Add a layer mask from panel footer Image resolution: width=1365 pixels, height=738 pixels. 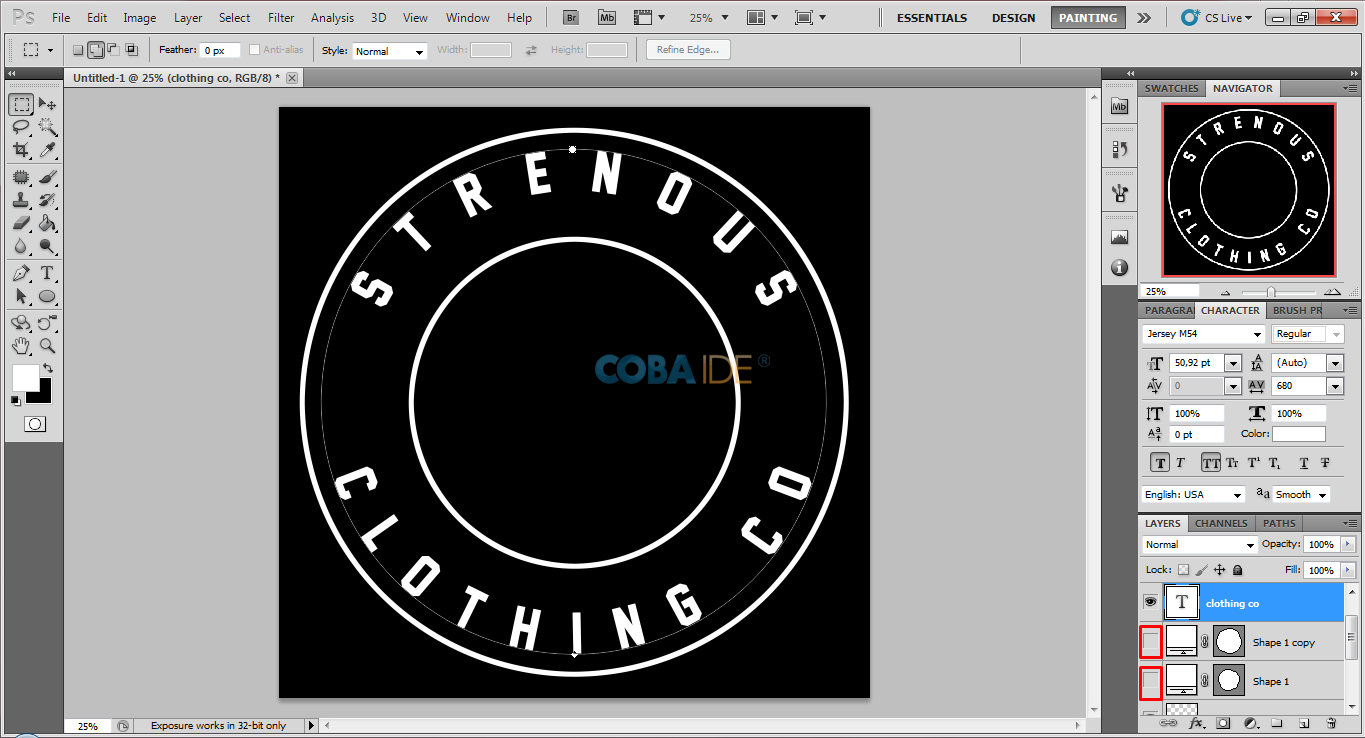tap(1223, 722)
